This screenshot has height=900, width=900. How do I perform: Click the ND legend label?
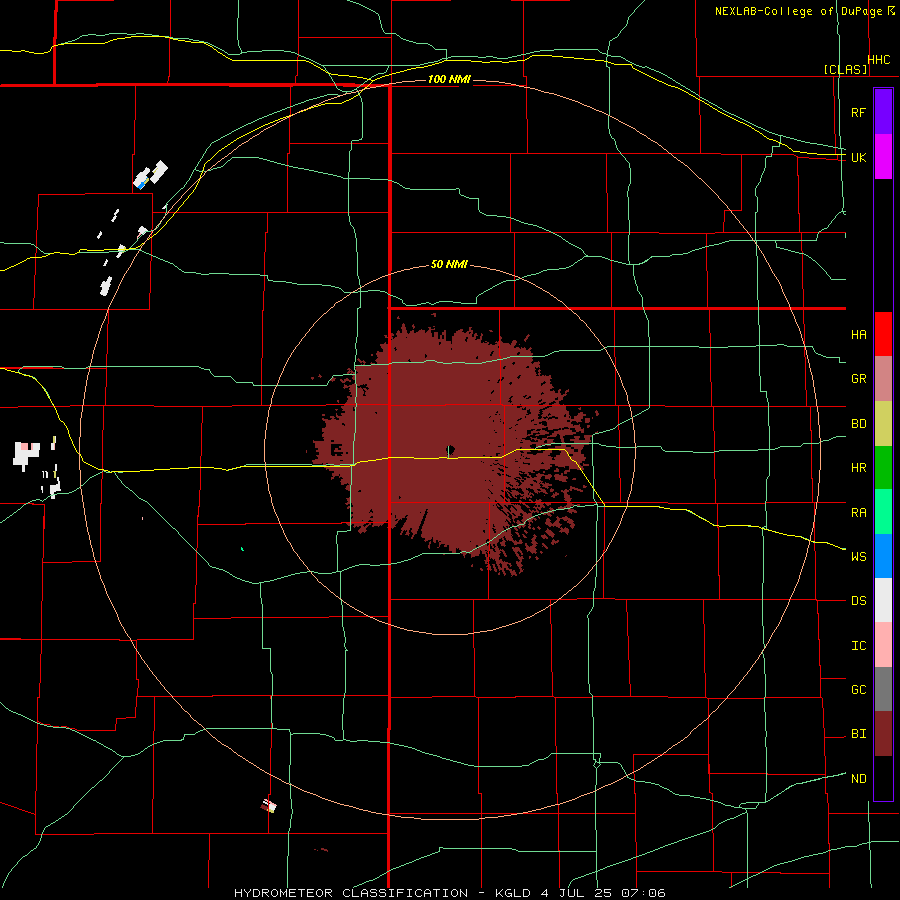click(x=858, y=779)
